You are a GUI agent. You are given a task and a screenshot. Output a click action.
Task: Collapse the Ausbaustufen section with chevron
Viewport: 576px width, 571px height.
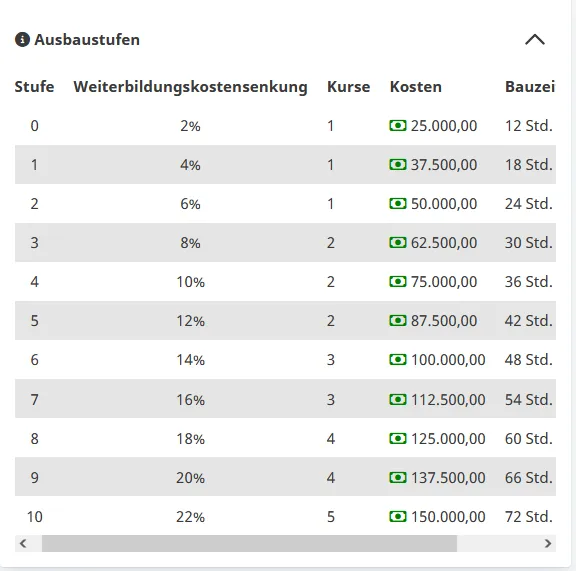535,40
